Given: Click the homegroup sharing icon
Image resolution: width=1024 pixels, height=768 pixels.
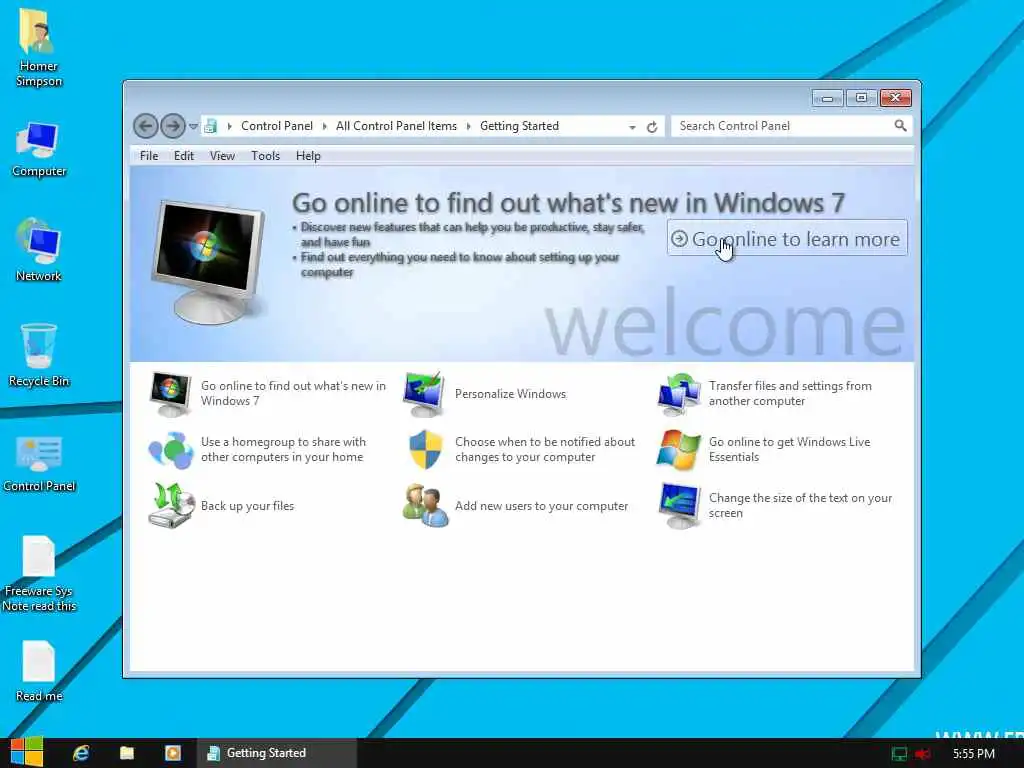Looking at the screenshot, I should (170, 450).
